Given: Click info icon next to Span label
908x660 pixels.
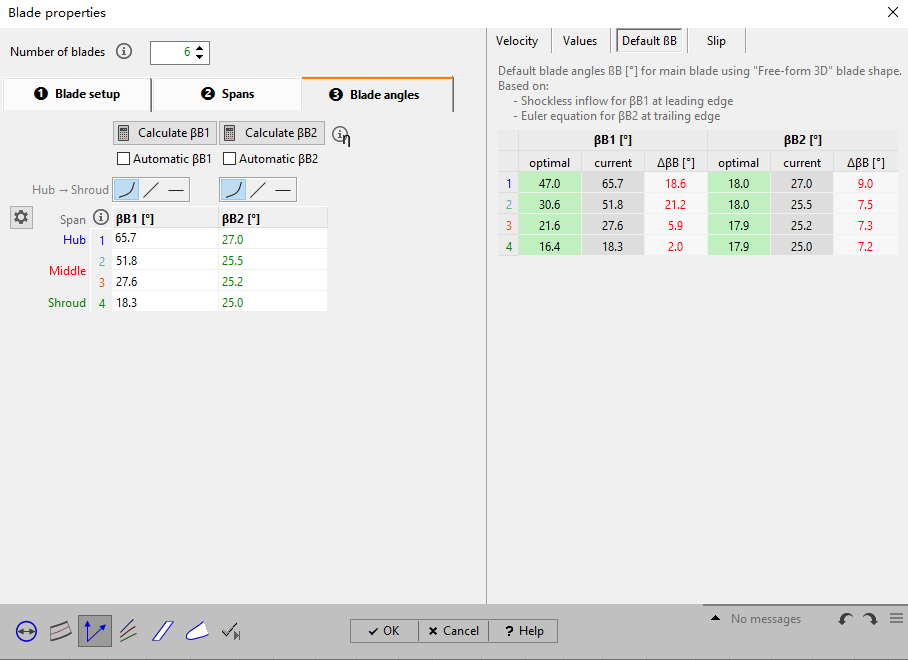Looking at the screenshot, I should tap(101, 217).
